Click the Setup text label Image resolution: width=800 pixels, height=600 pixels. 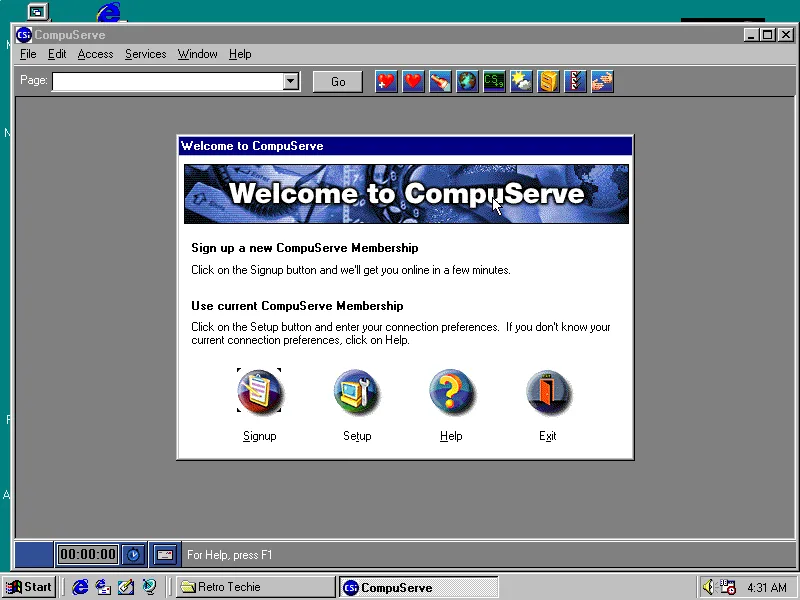(x=357, y=436)
